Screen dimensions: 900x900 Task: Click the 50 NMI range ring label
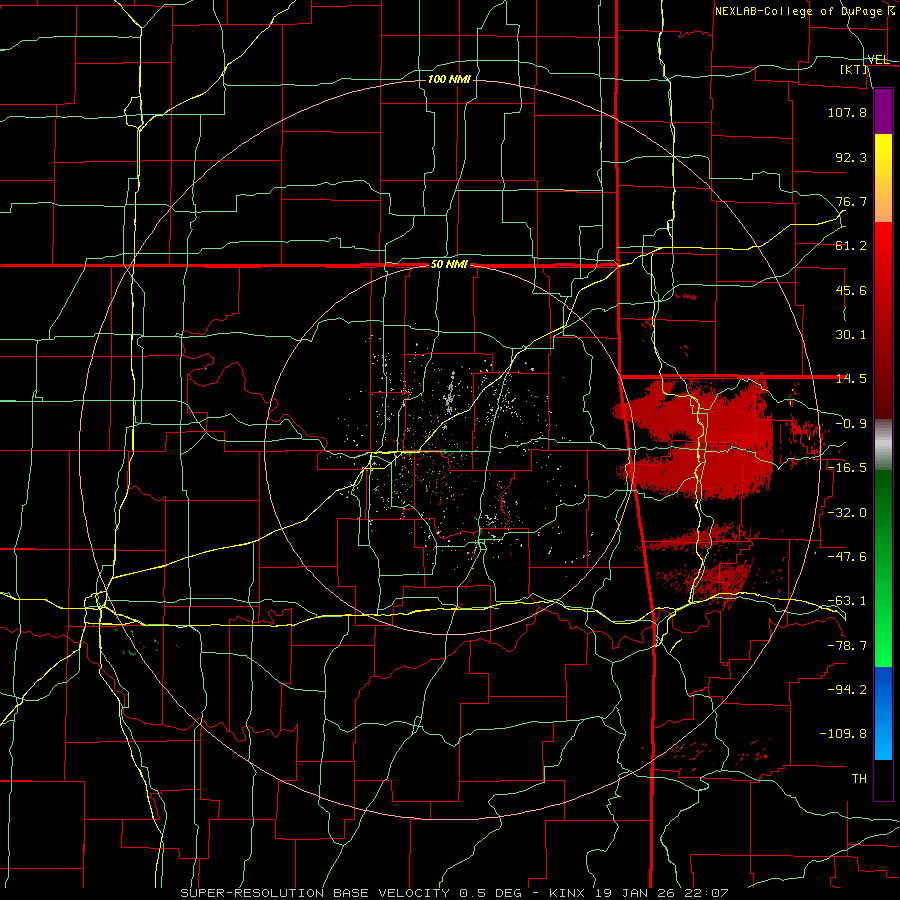pyautogui.click(x=449, y=265)
